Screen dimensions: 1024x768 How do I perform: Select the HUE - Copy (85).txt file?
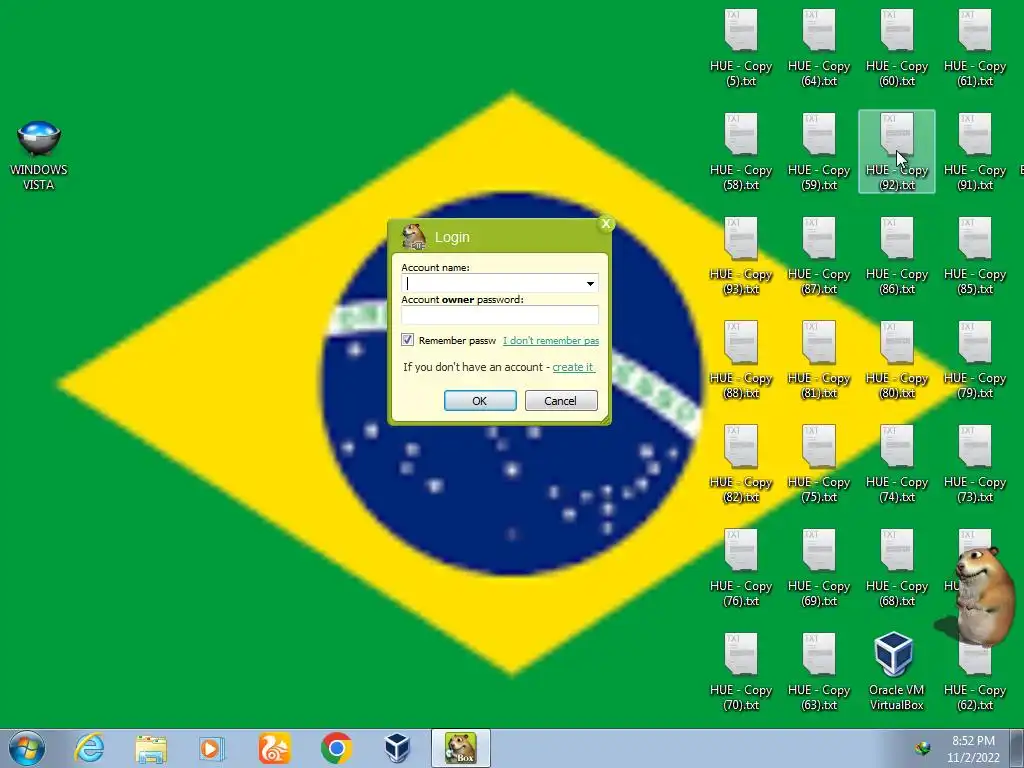tap(974, 256)
